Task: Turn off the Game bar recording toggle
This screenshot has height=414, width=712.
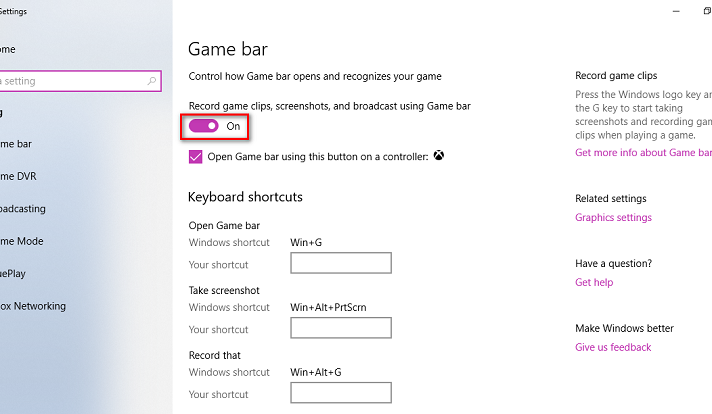Action: pyautogui.click(x=204, y=126)
